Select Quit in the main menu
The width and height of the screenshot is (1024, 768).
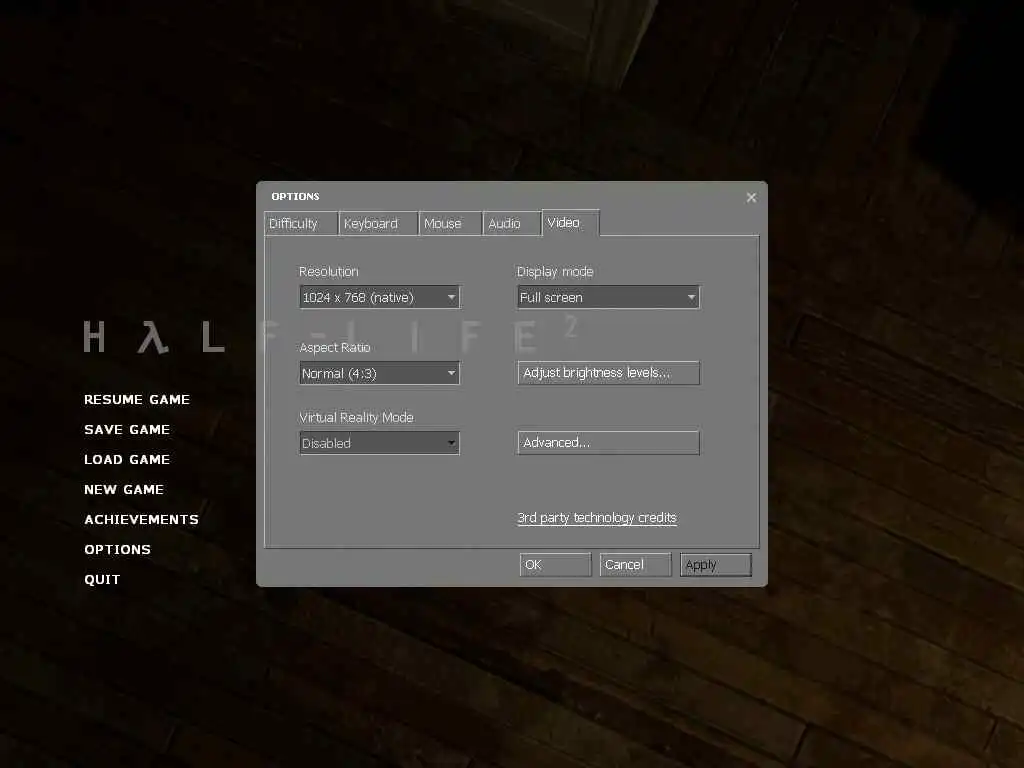[103, 580]
